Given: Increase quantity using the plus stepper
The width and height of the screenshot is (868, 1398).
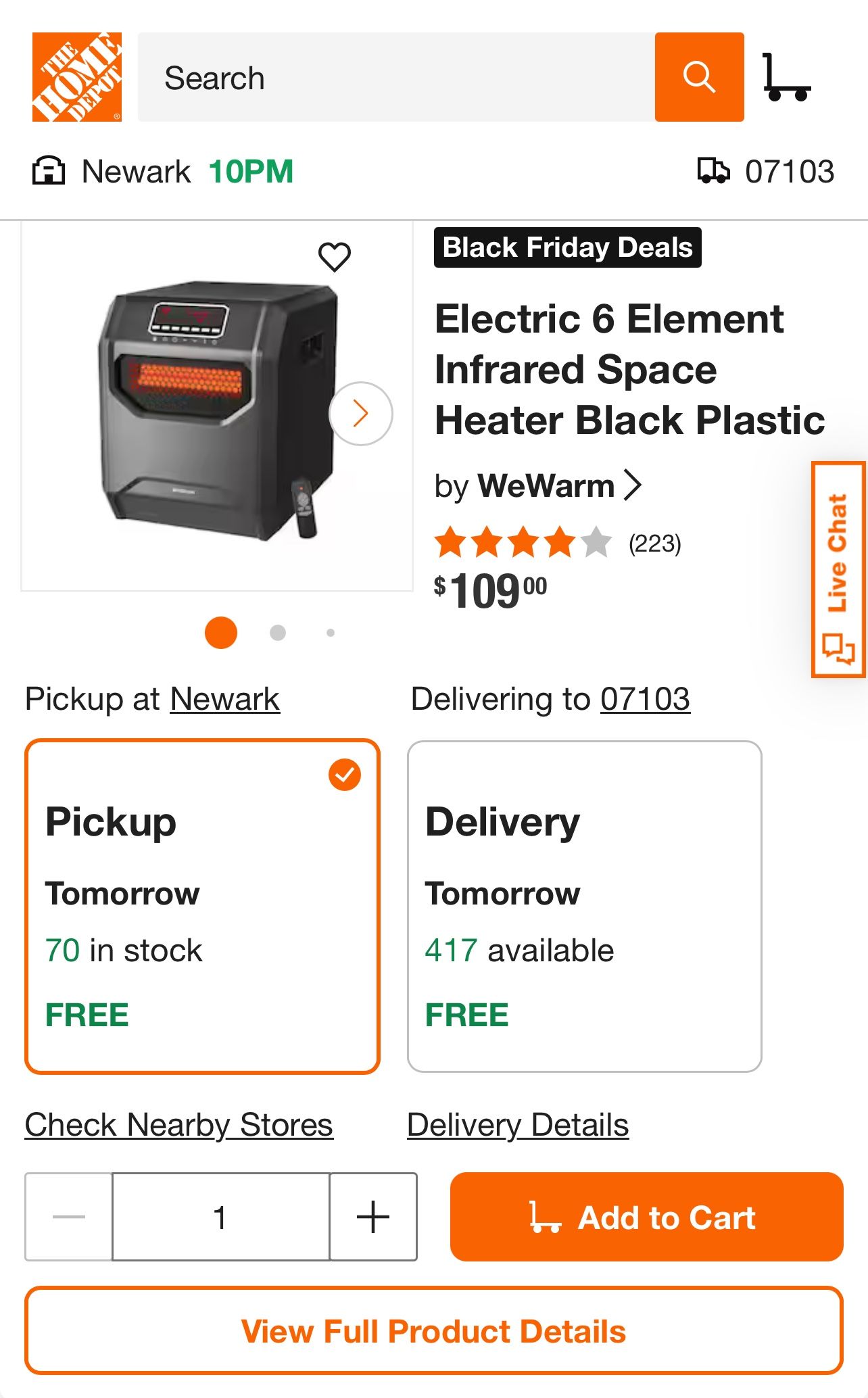Looking at the screenshot, I should click(x=372, y=1217).
